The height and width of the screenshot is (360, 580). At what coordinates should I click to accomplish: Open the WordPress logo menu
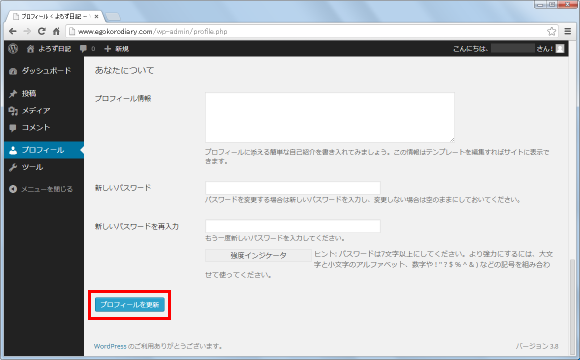point(13,48)
